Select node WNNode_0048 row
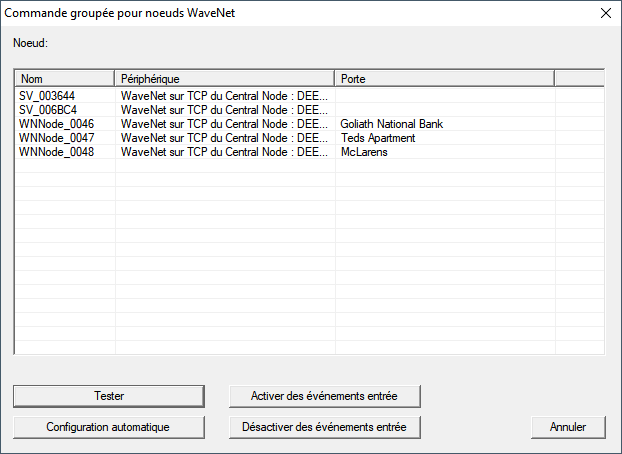The image size is (622, 454). coord(56,152)
